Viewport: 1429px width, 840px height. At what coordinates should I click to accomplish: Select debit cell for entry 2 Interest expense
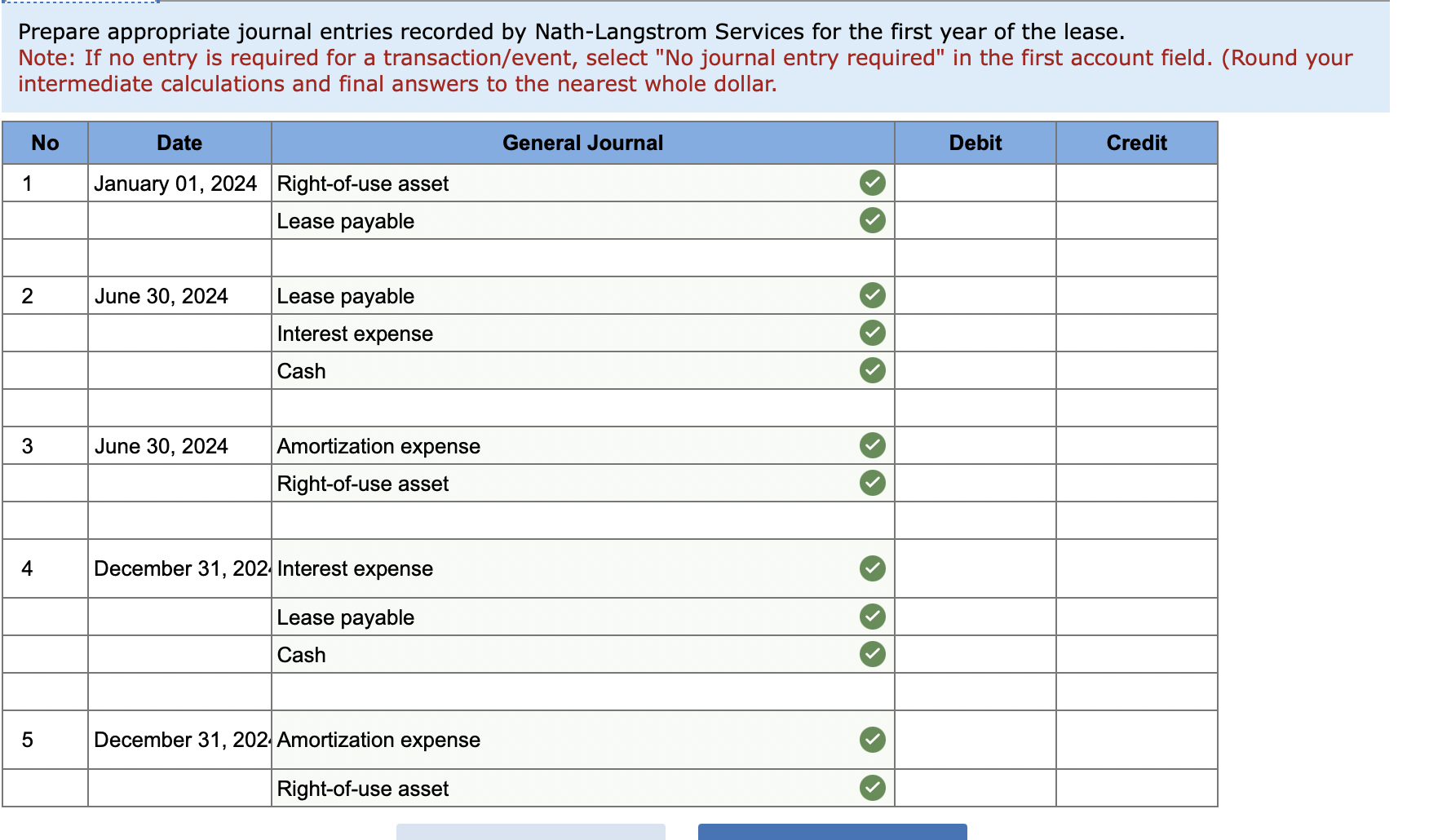point(976,333)
